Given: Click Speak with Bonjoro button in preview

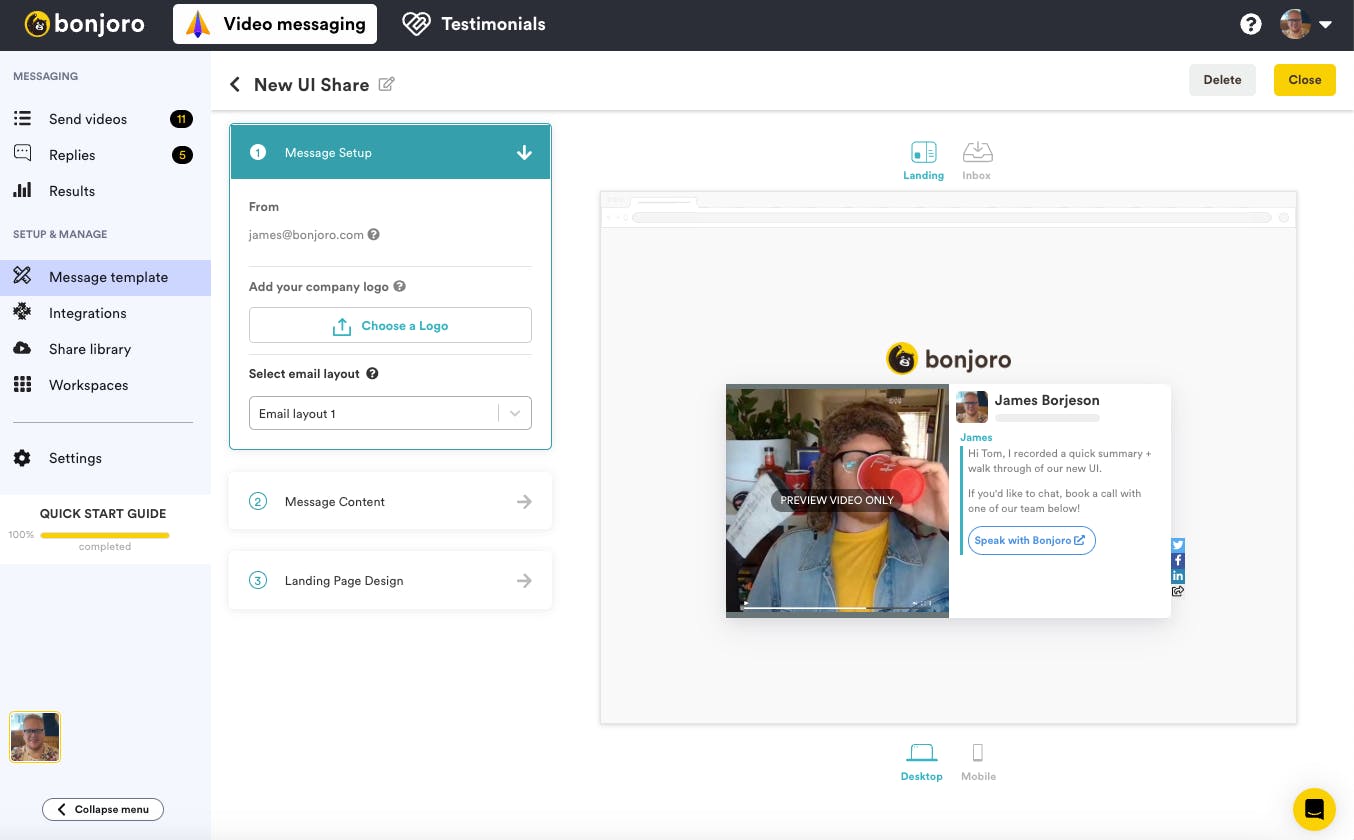Looking at the screenshot, I should [1031, 541].
